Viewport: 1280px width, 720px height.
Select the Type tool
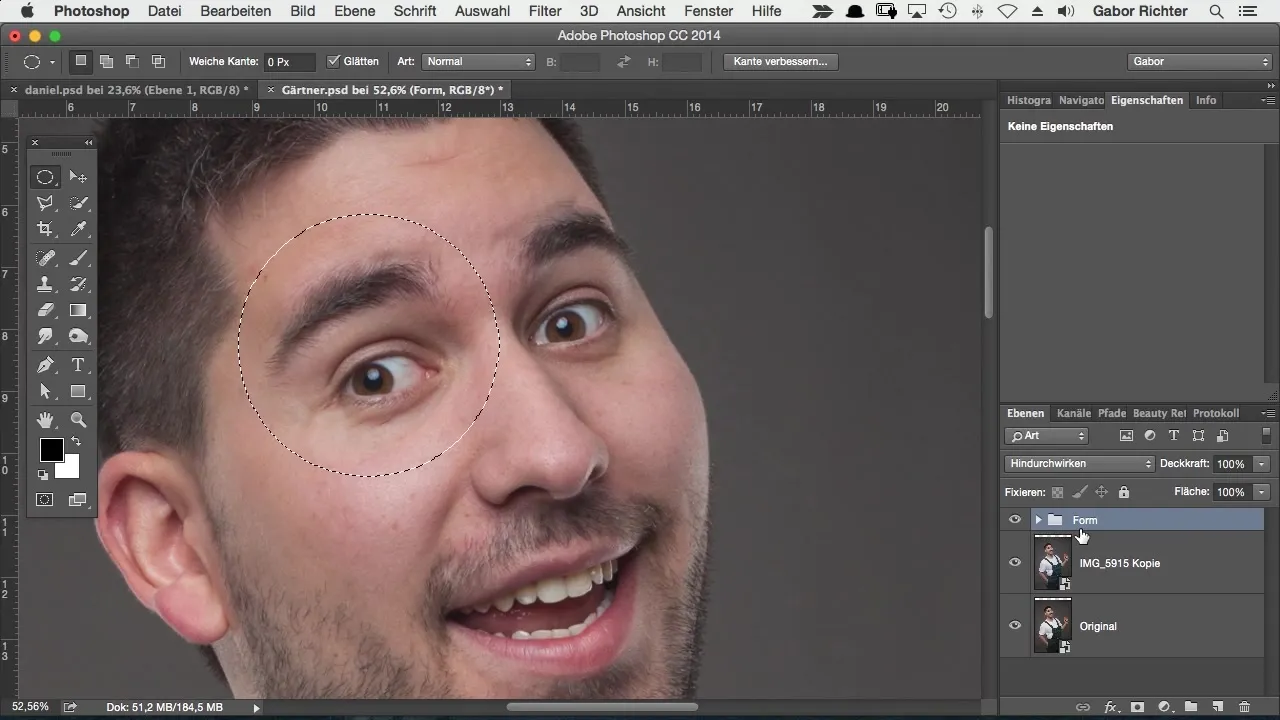pyautogui.click(x=78, y=365)
